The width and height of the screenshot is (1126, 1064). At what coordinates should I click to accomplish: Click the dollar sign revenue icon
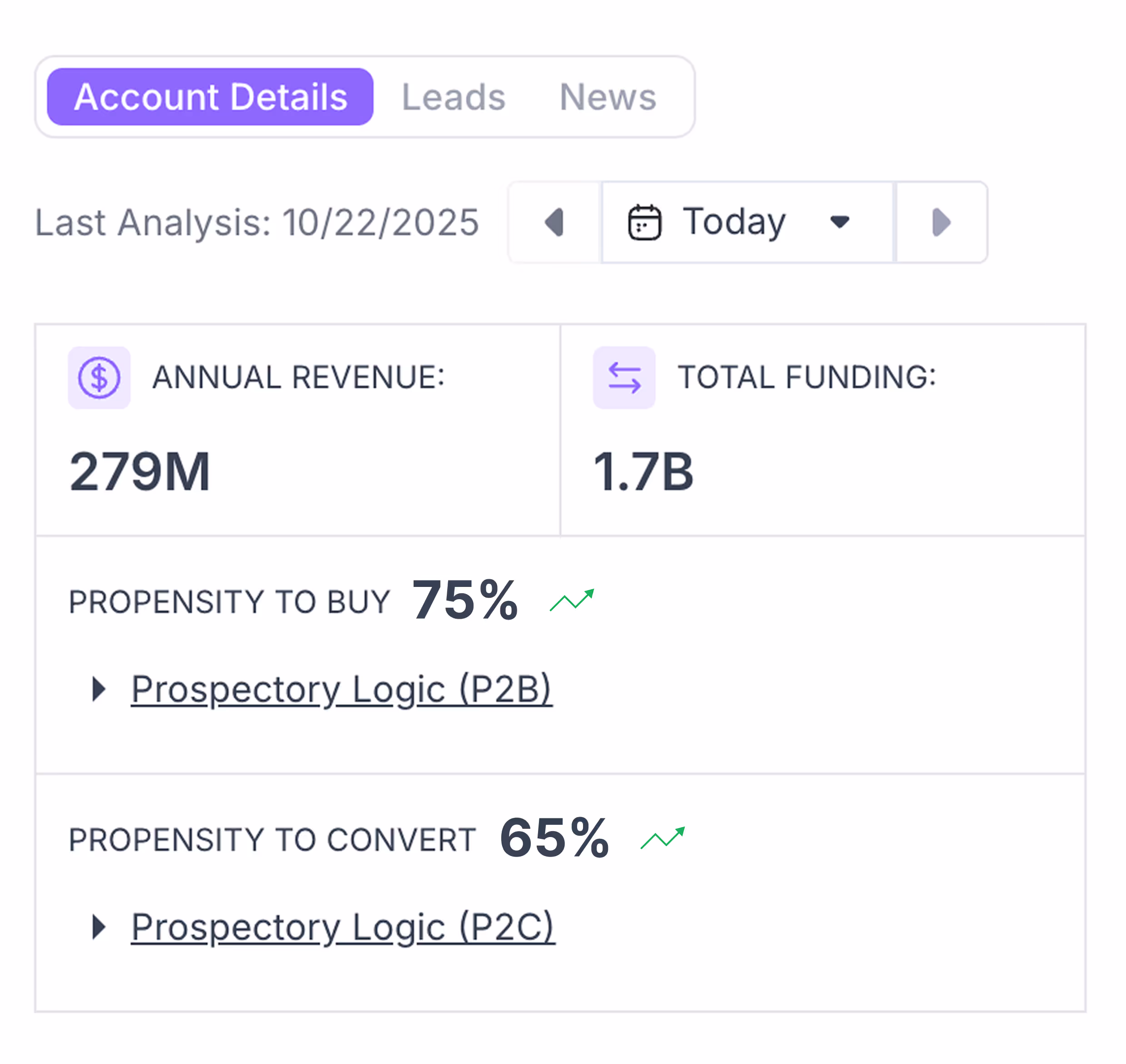[99, 378]
